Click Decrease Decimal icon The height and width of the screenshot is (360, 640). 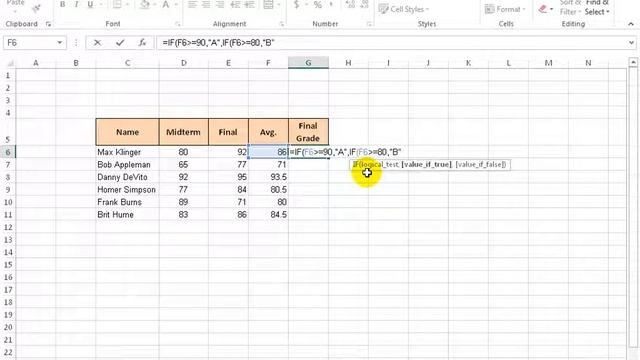364,4
